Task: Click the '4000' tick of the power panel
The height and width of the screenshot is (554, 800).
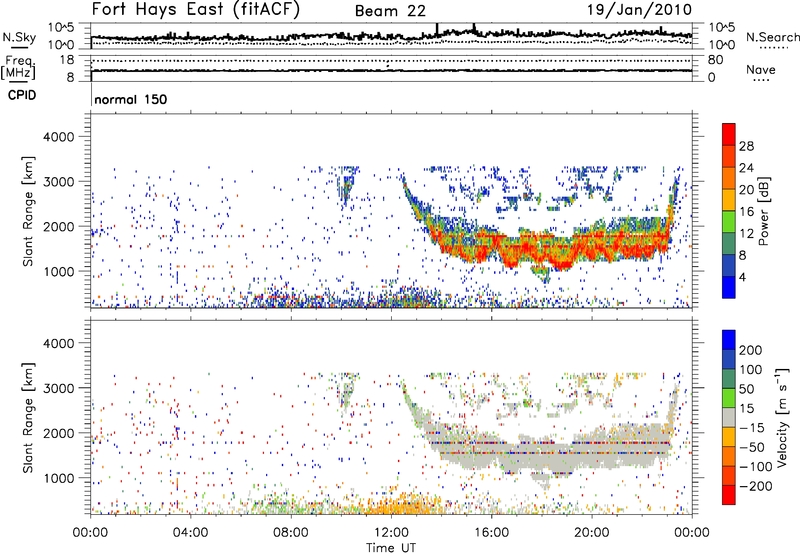Action: 58,137
